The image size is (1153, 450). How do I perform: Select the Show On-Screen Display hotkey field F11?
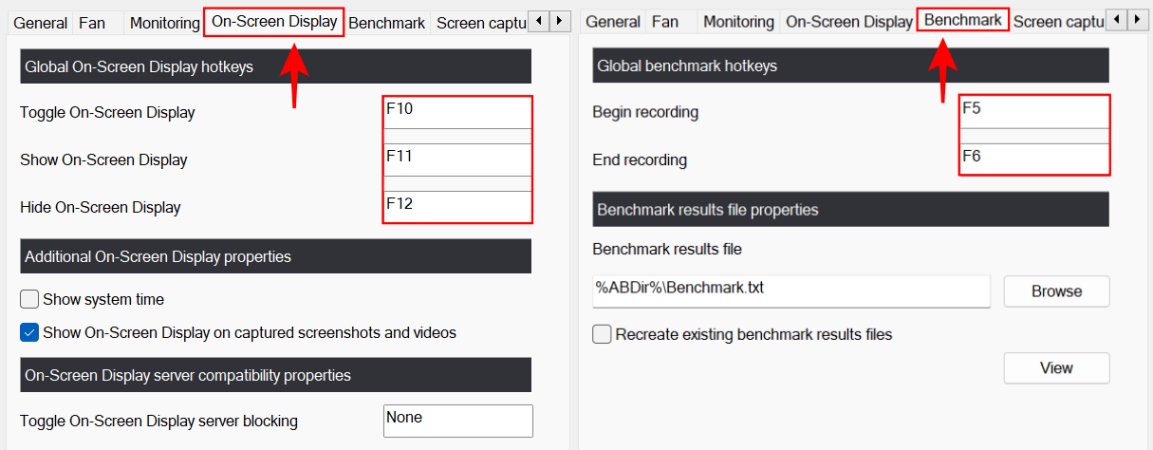(457, 159)
